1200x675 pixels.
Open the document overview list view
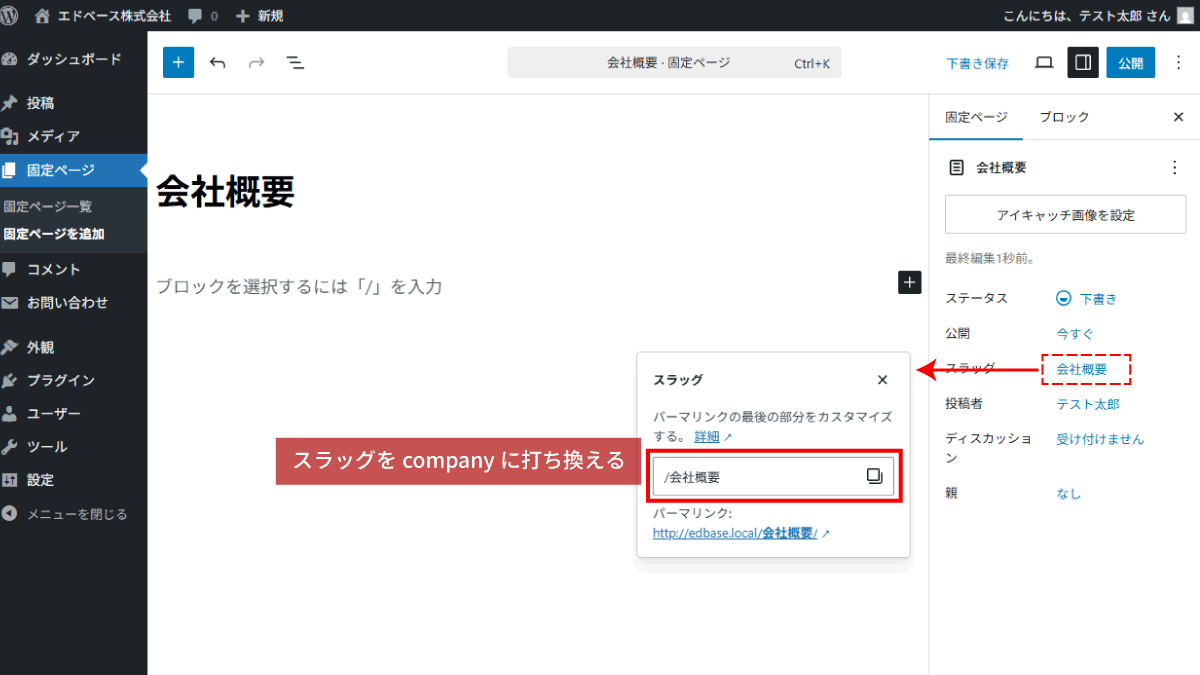click(x=295, y=62)
